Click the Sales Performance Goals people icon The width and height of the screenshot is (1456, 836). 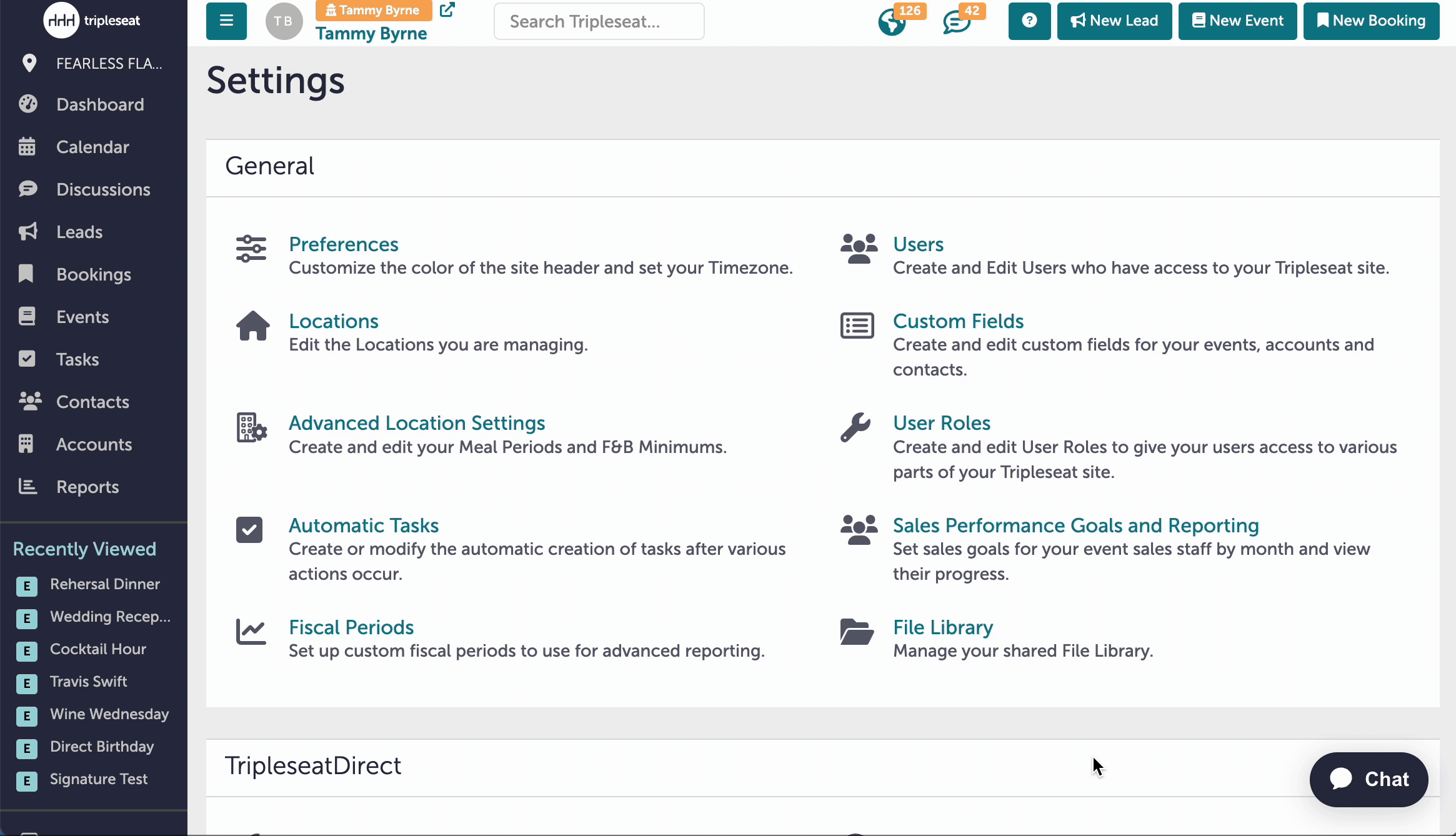pyautogui.click(x=859, y=530)
